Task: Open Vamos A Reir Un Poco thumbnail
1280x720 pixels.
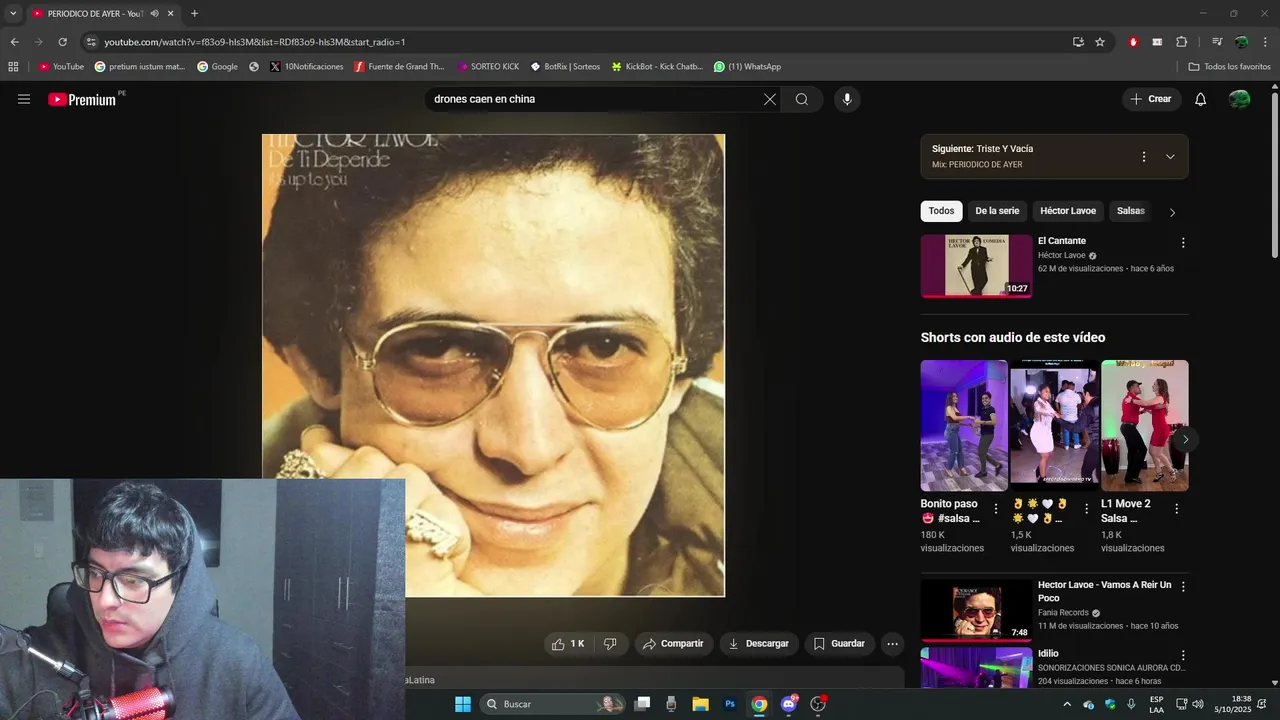Action: (x=977, y=610)
